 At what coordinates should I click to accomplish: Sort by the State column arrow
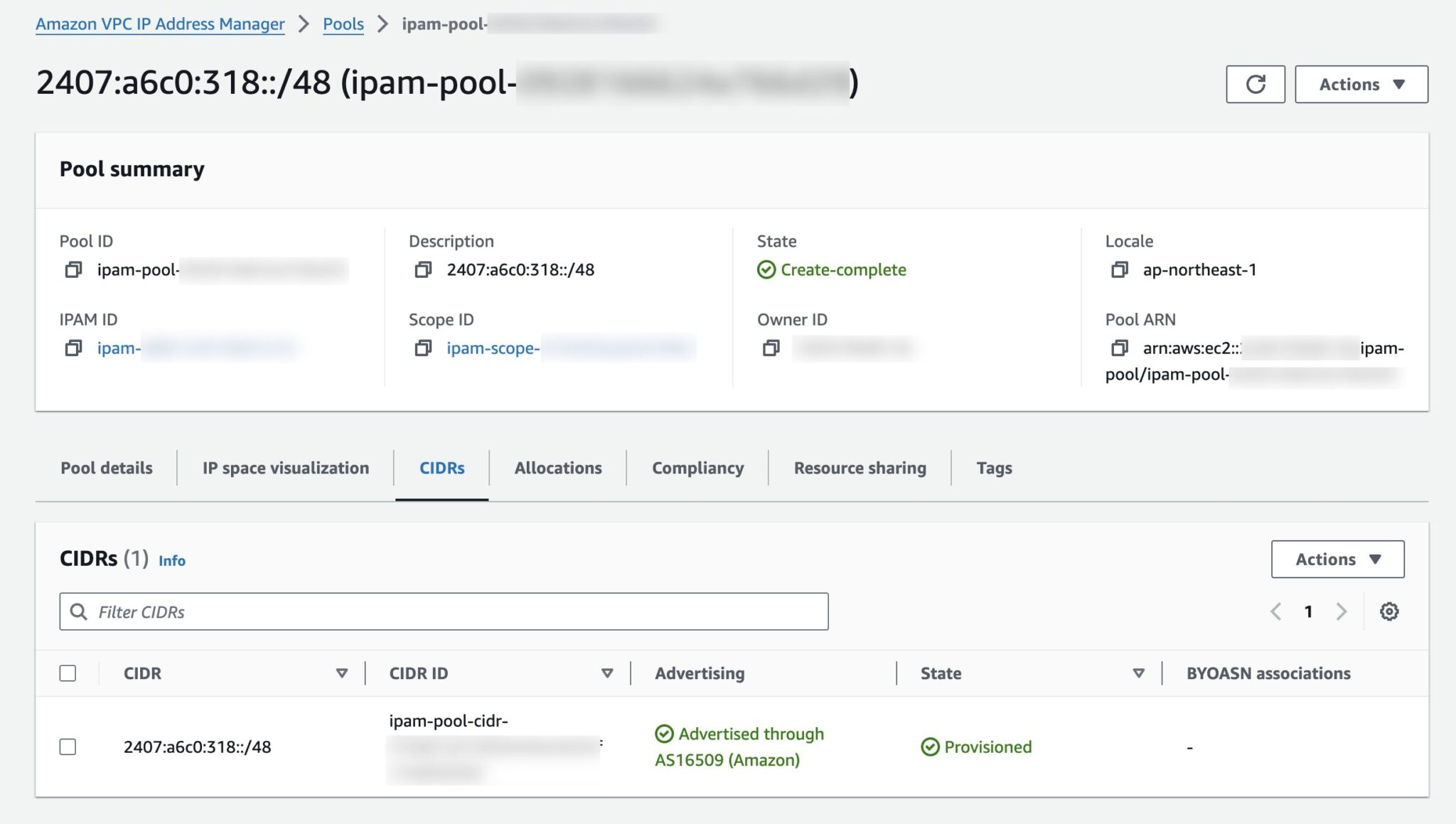point(1138,673)
